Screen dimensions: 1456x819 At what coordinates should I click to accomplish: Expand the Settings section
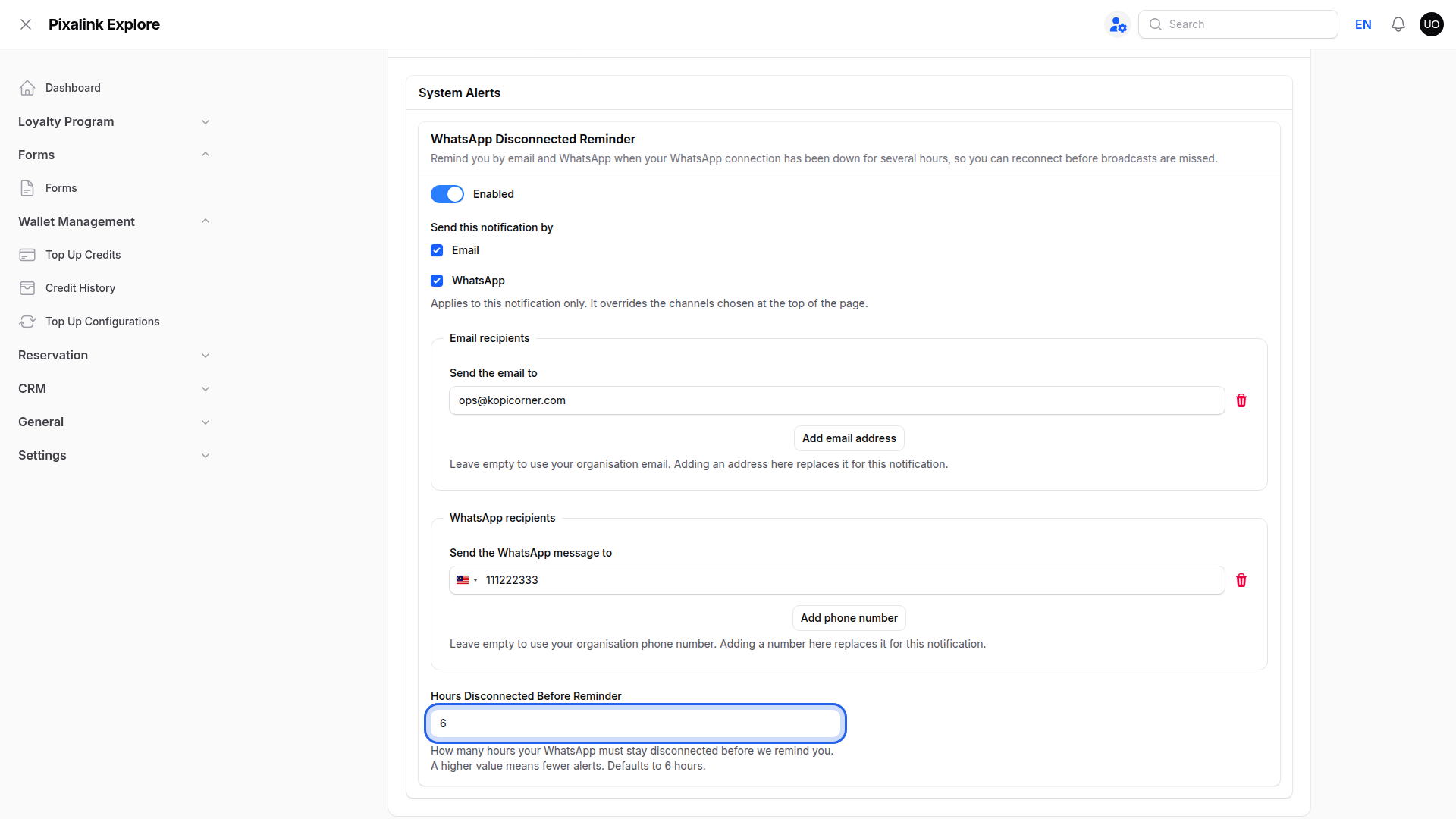pos(114,455)
